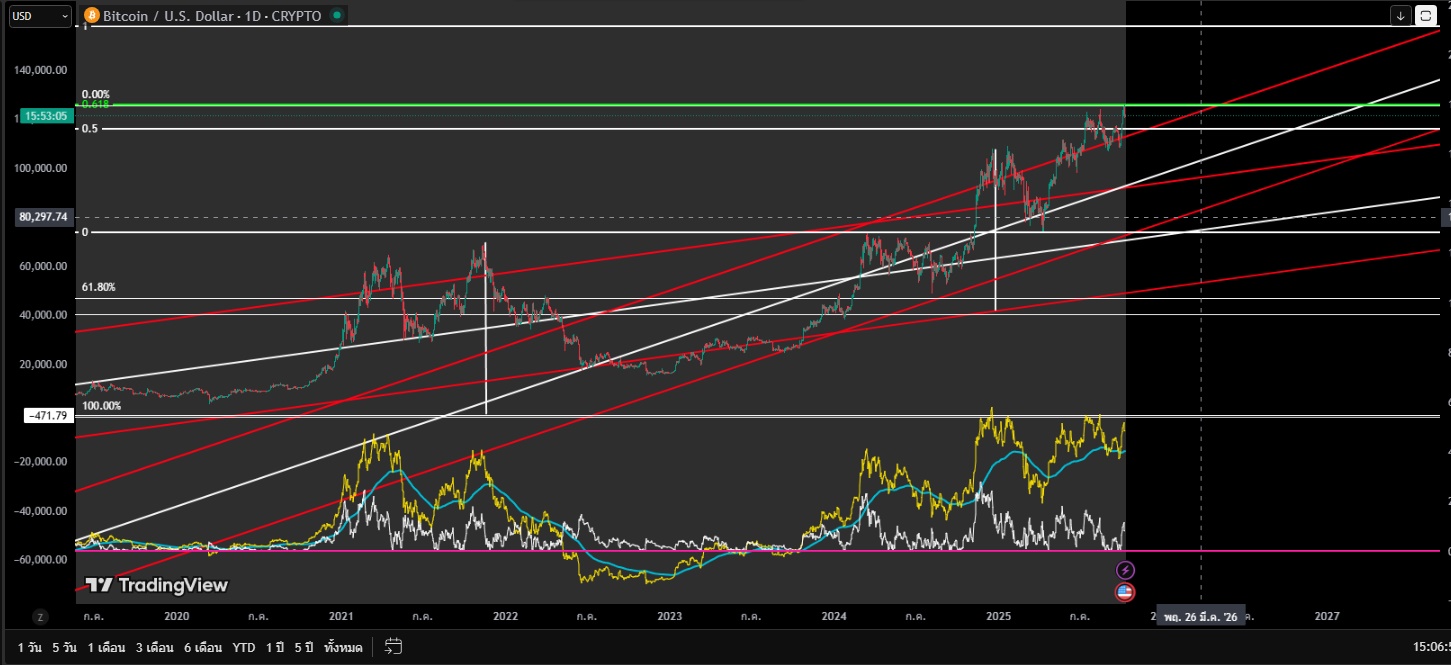This screenshot has height=665, width=1451.
Task: Click the 61.80% Fibonacci level label
Action: (98, 287)
